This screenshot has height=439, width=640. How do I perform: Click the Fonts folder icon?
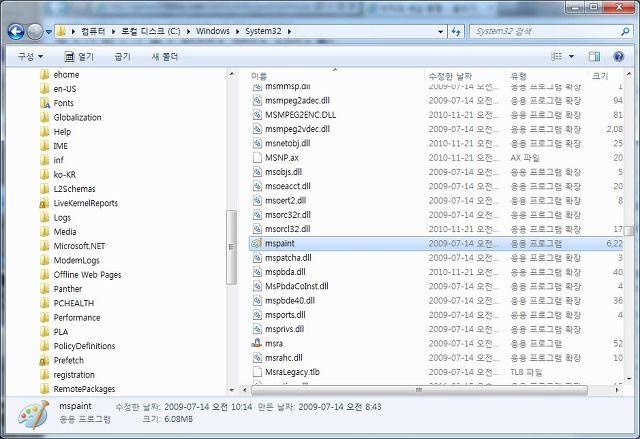point(45,103)
